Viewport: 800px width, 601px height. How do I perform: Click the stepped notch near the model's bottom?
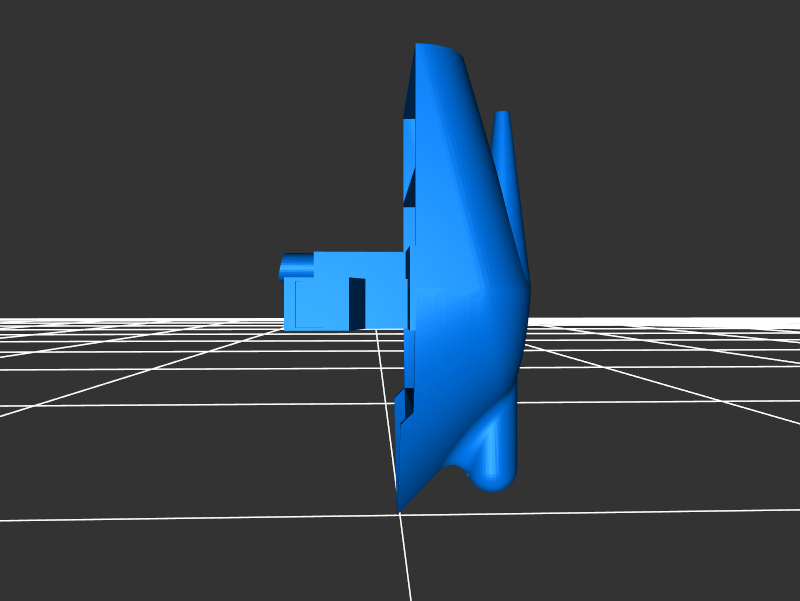point(404,408)
